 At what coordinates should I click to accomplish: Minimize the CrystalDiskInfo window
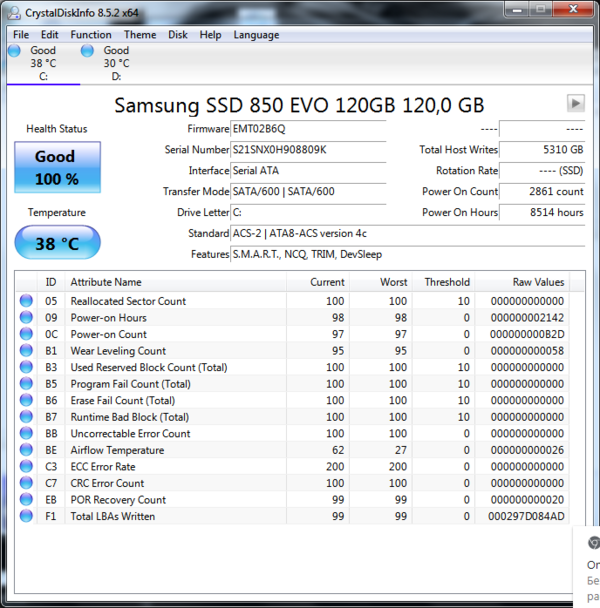click(517, 10)
